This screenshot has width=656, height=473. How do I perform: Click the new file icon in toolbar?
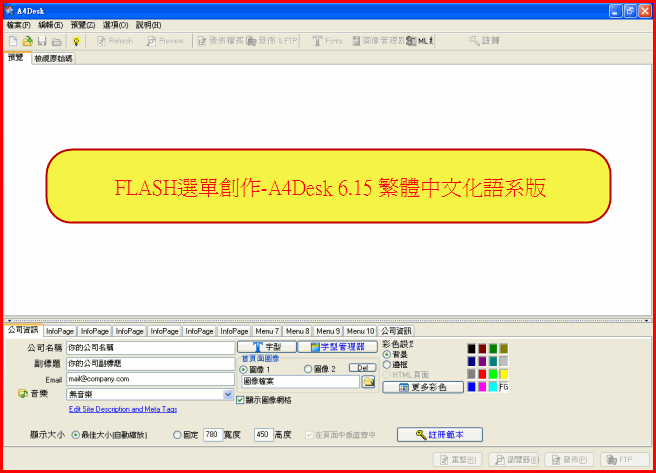pyautogui.click(x=13, y=41)
